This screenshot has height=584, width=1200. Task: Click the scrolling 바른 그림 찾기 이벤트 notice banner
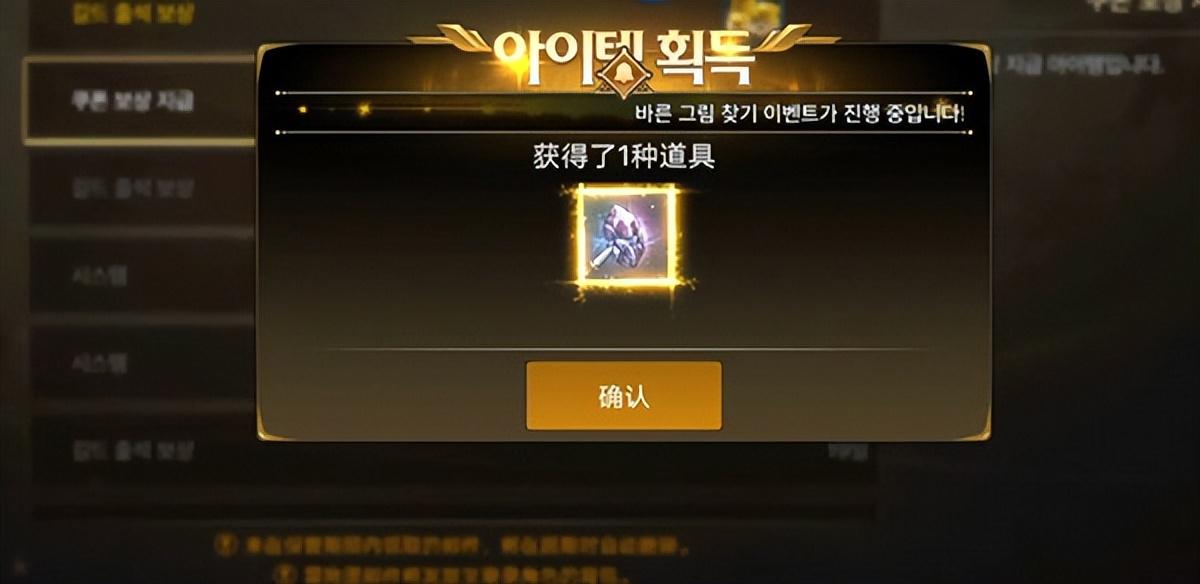800,113
